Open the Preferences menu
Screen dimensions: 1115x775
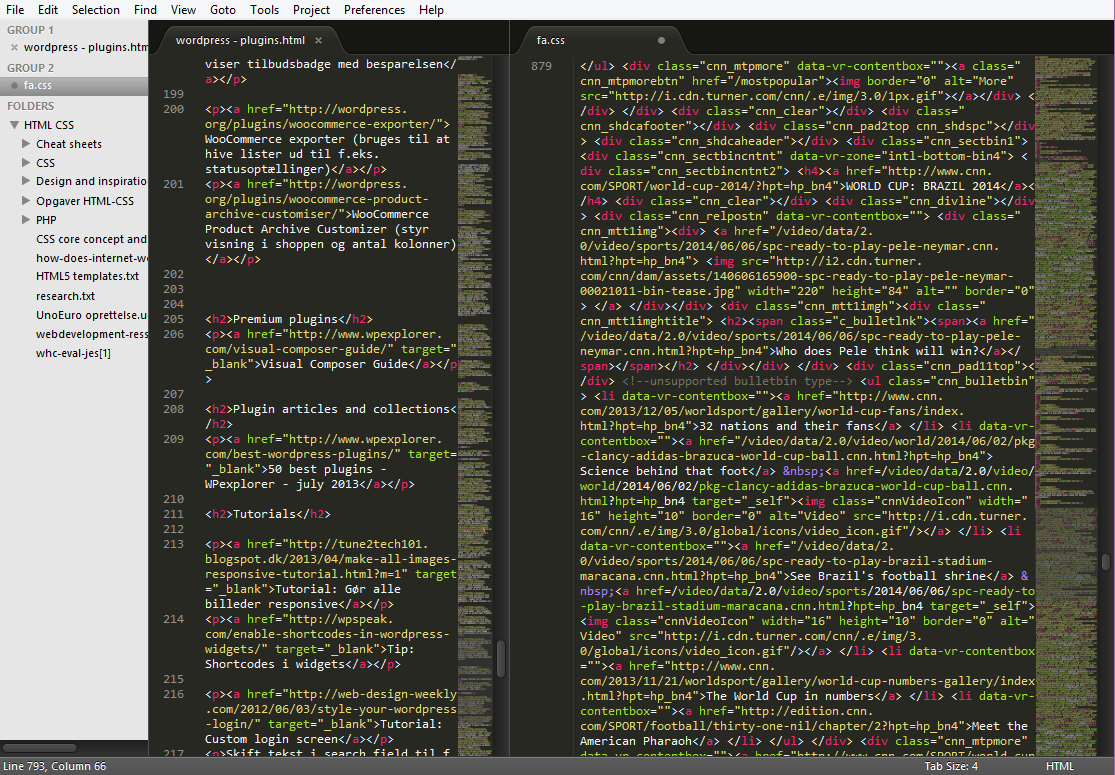click(x=374, y=10)
